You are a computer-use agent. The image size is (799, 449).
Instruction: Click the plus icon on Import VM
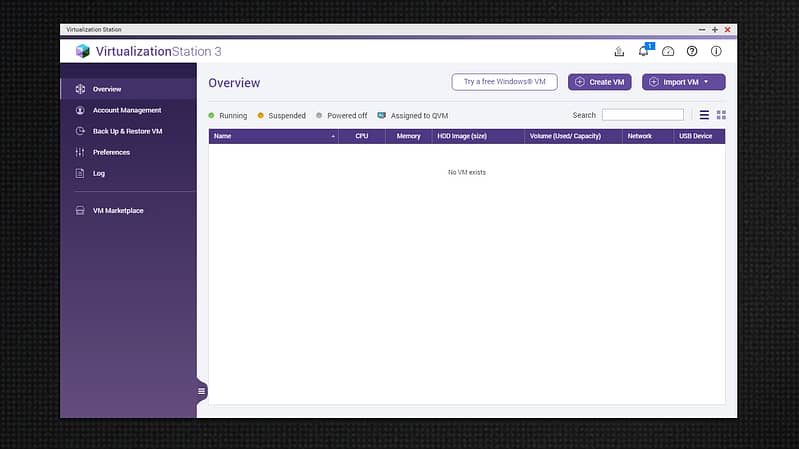tap(654, 82)
